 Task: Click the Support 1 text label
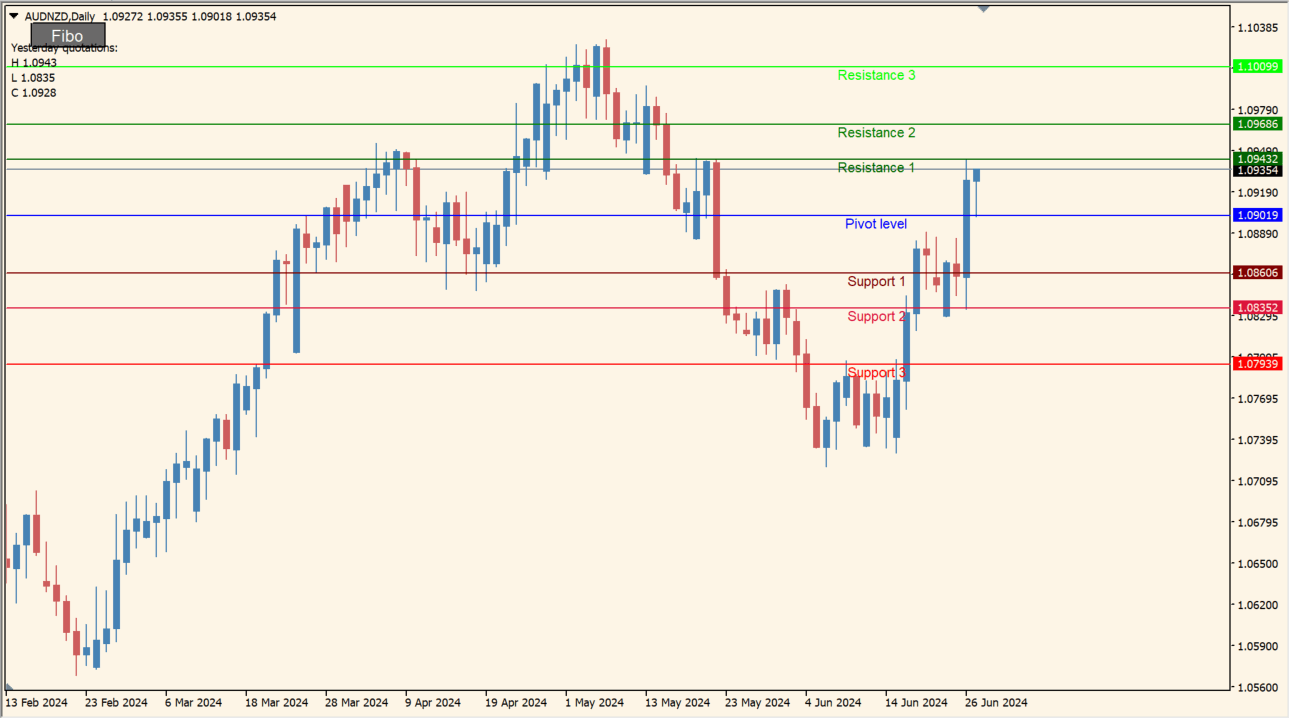(876, 282)
